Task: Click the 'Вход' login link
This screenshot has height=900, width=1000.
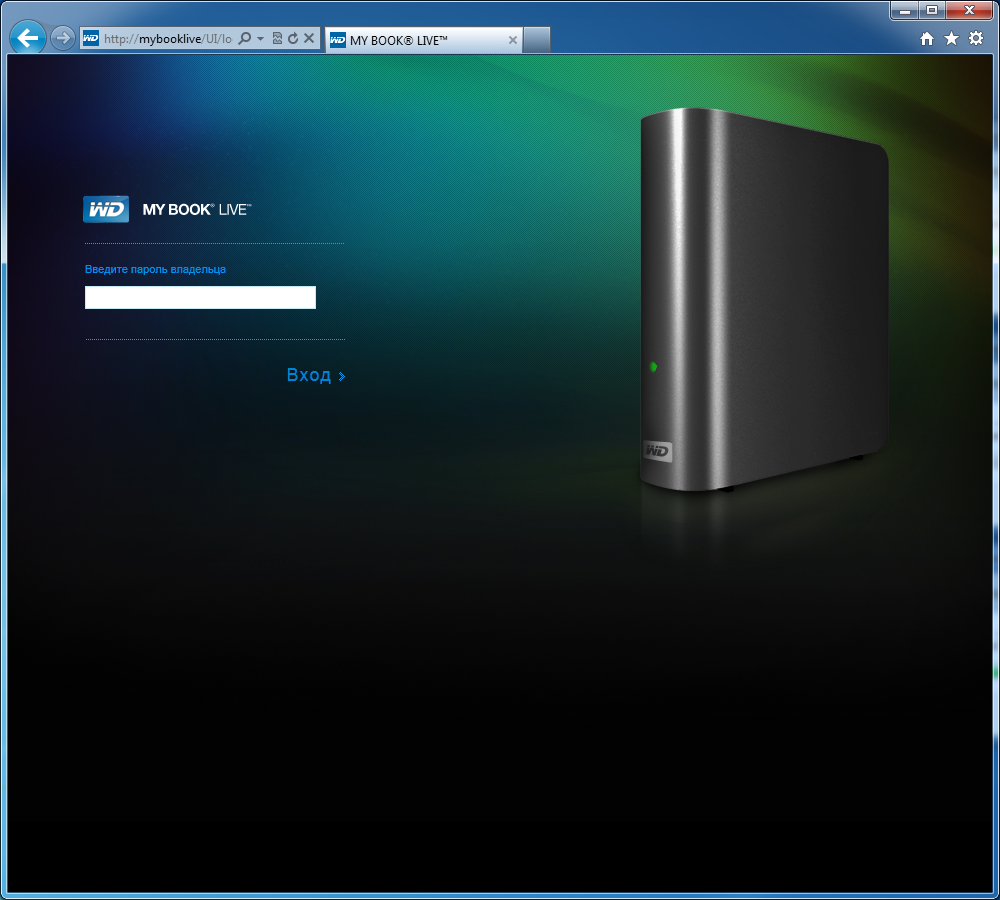Action: (x=309, y=375)
